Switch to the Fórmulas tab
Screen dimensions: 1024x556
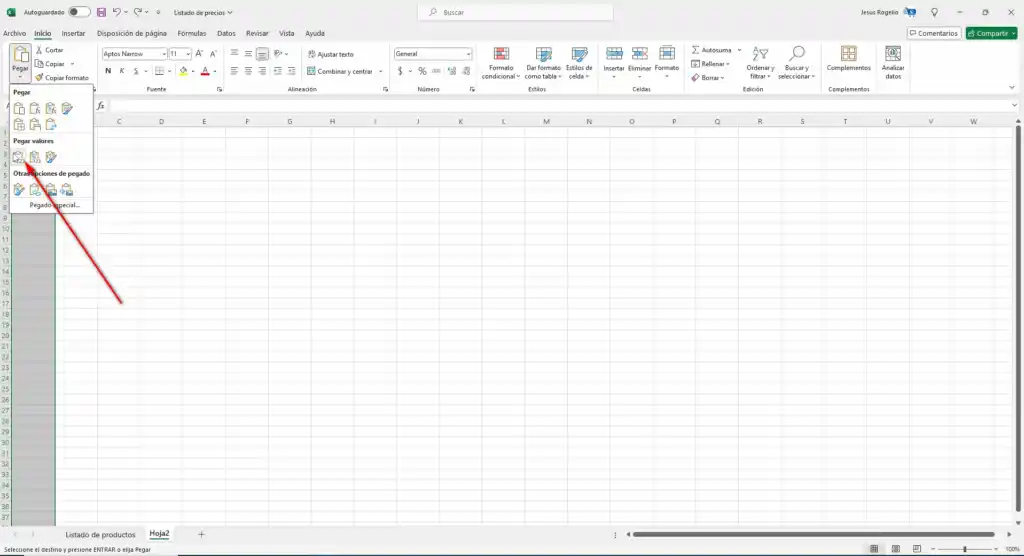click(191, 33)
